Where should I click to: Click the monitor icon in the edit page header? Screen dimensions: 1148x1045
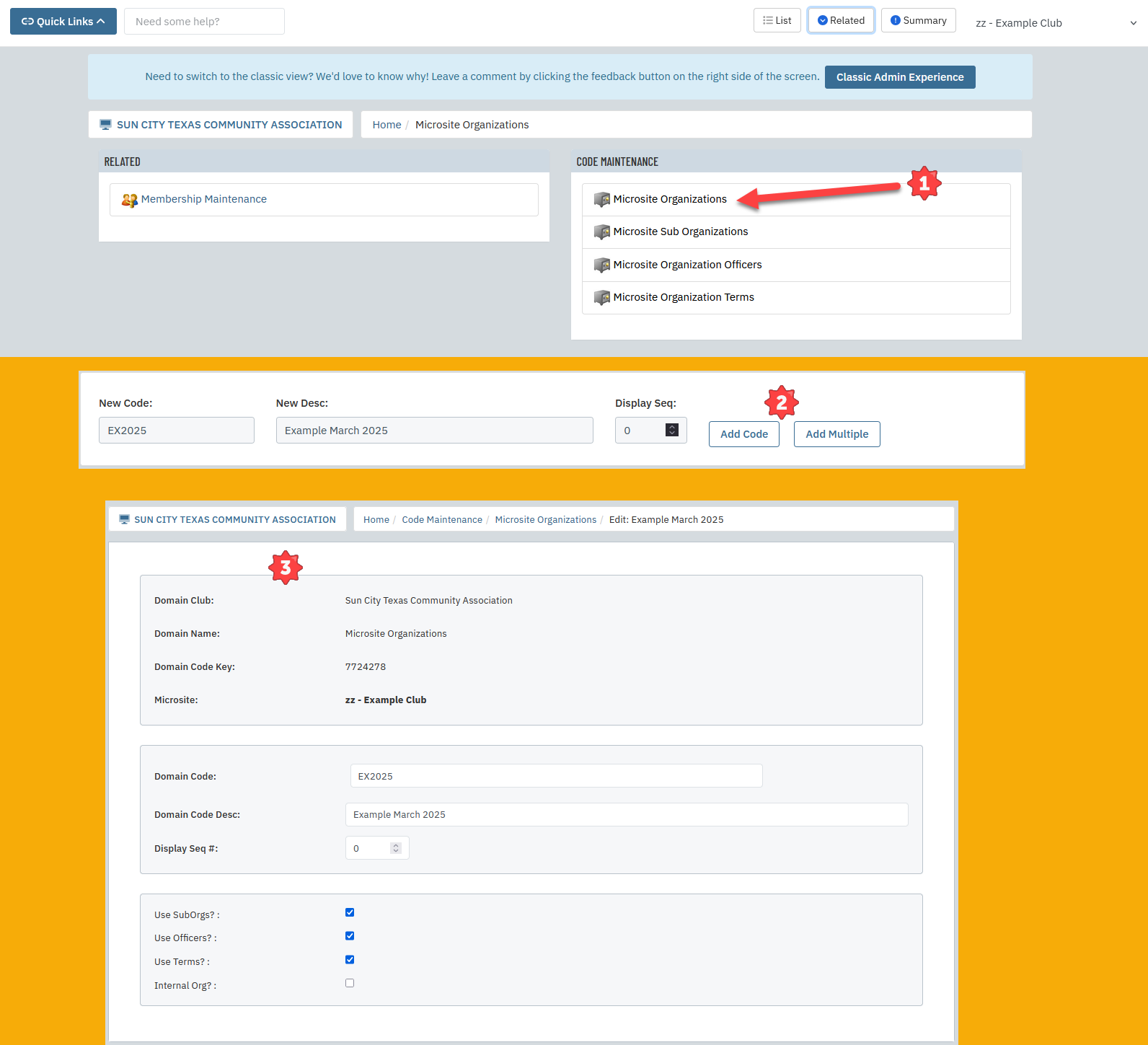(x=124, y=519)
